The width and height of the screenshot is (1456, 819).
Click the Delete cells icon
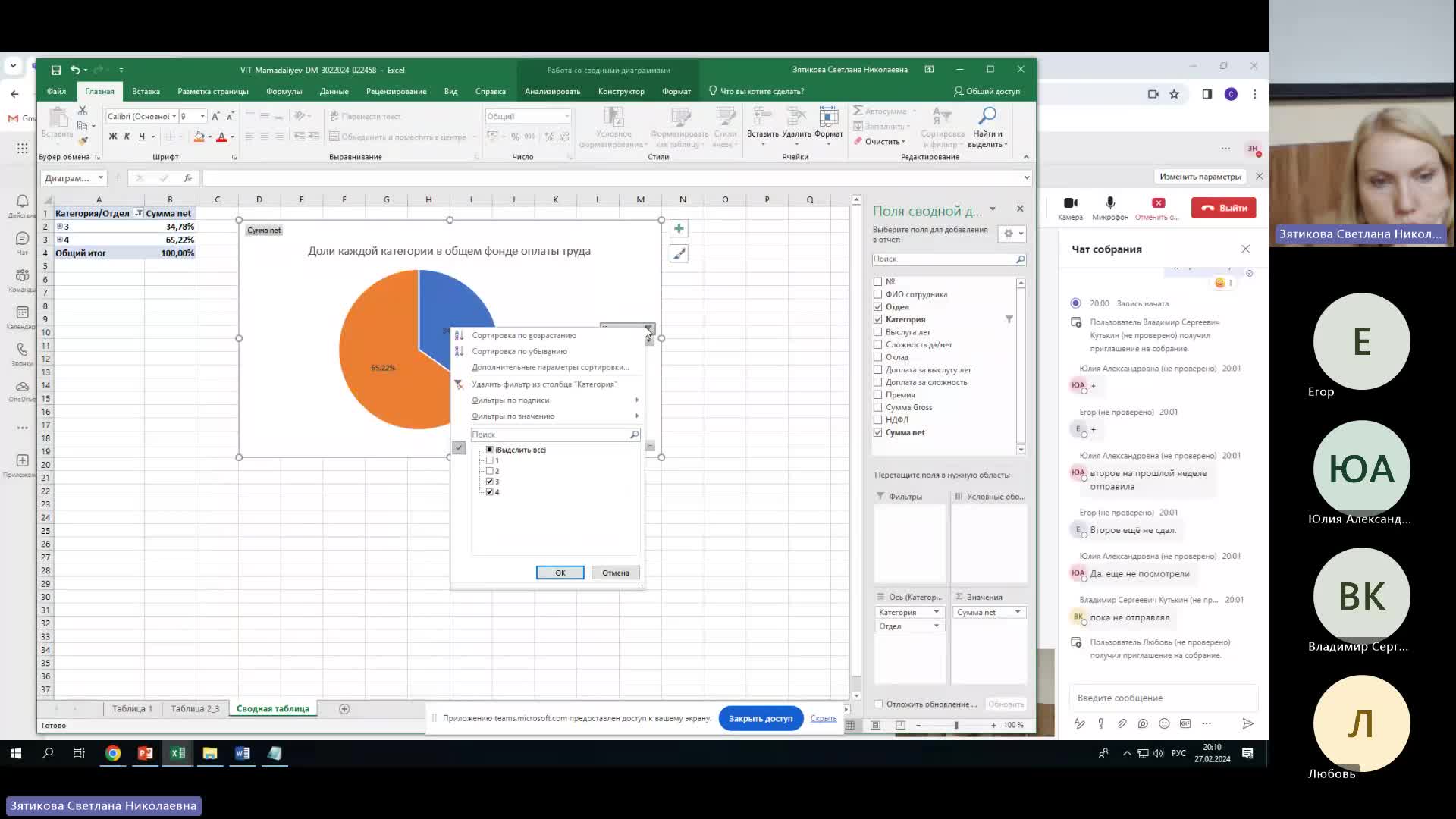pos(796,117)
